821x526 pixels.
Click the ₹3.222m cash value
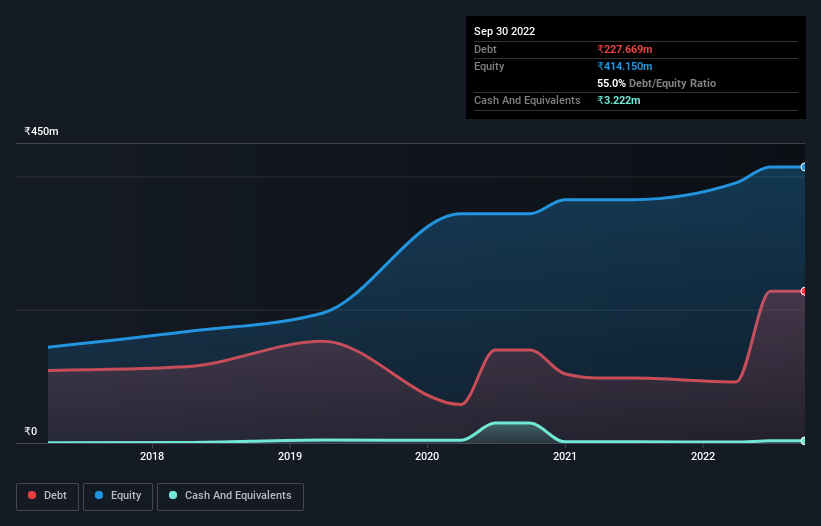618,100
